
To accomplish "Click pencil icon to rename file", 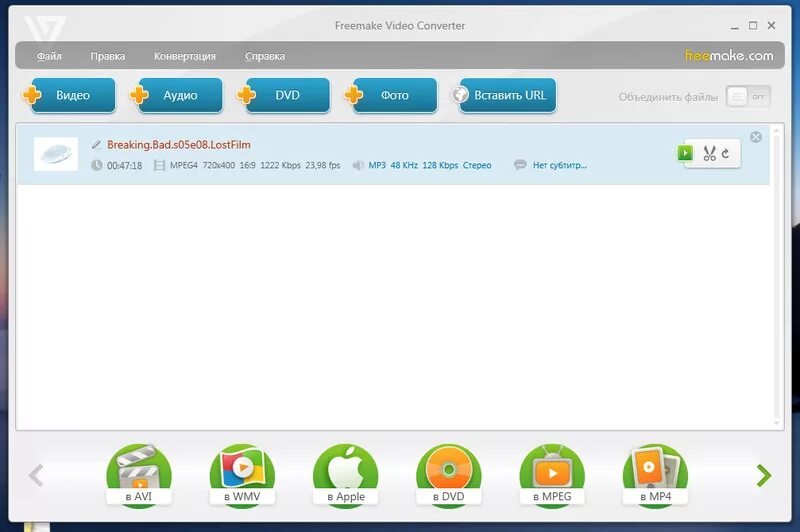I will click(x=96, y=145).
